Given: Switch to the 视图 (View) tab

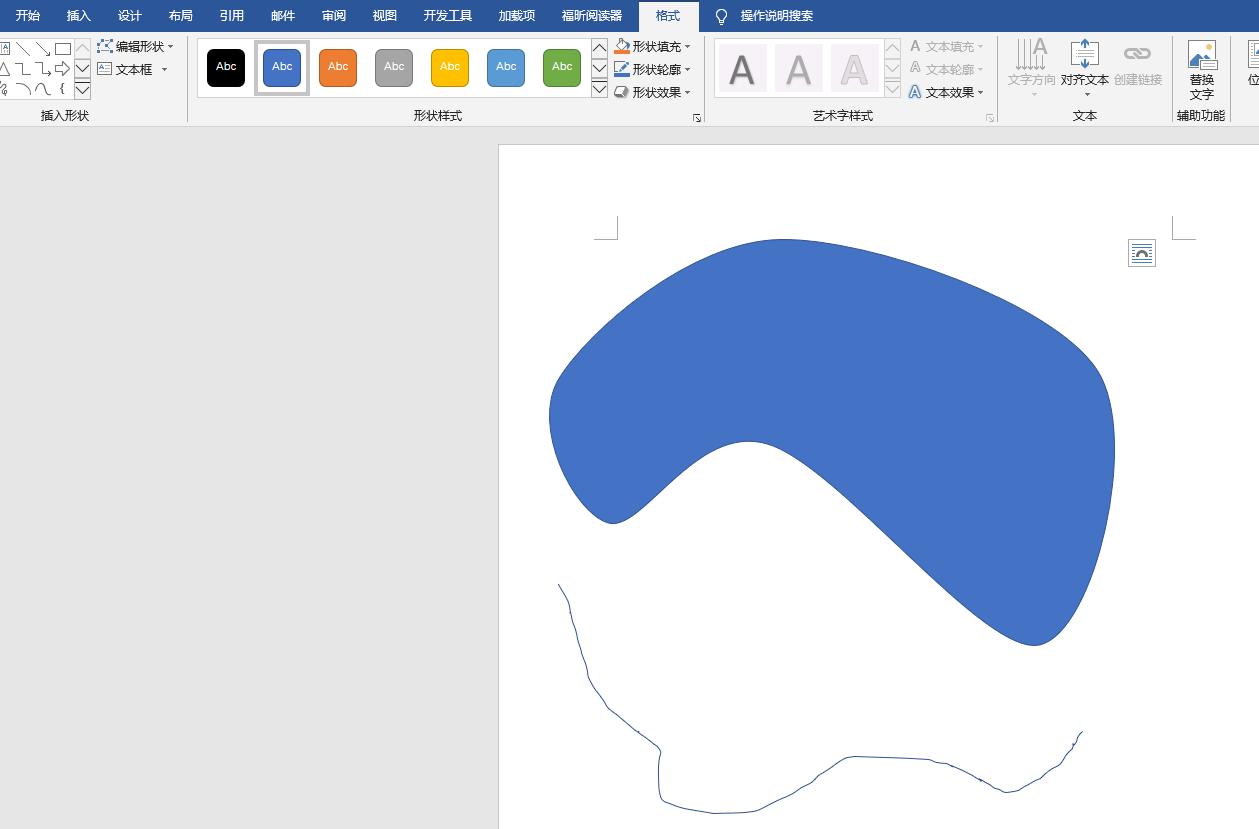Looking at the screenshot, I should point(385,16).
